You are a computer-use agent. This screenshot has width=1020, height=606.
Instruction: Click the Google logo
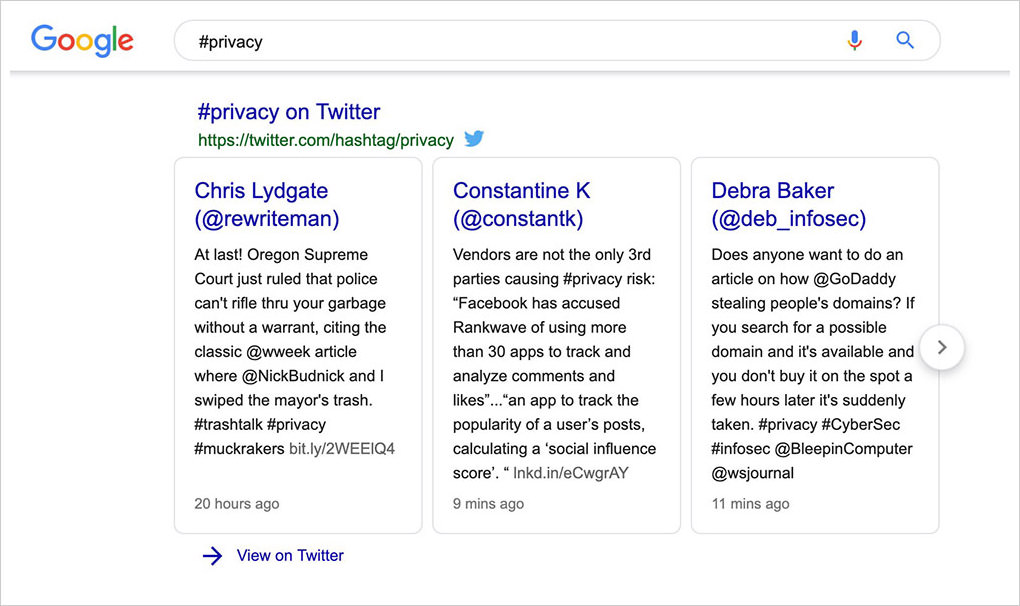(82, 40)
